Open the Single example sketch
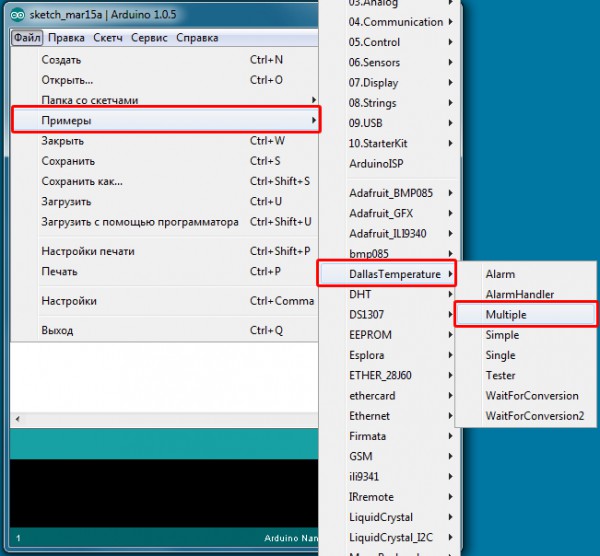The height and width of the screenshot is (556, 600). point(526,355)
